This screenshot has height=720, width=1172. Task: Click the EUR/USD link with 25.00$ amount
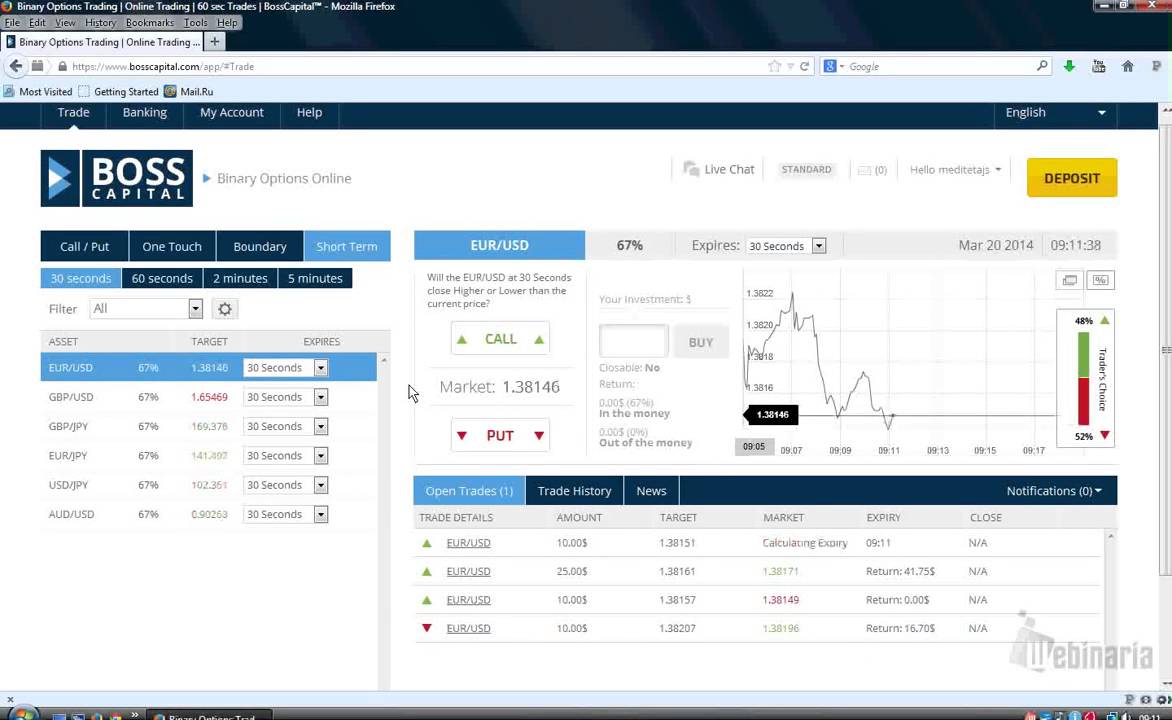pyautogui.click(x=468, y=571)
